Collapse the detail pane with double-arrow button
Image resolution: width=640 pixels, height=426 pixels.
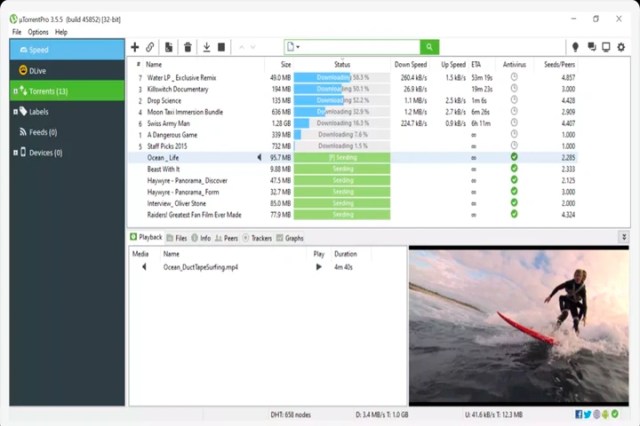[624, 237]
